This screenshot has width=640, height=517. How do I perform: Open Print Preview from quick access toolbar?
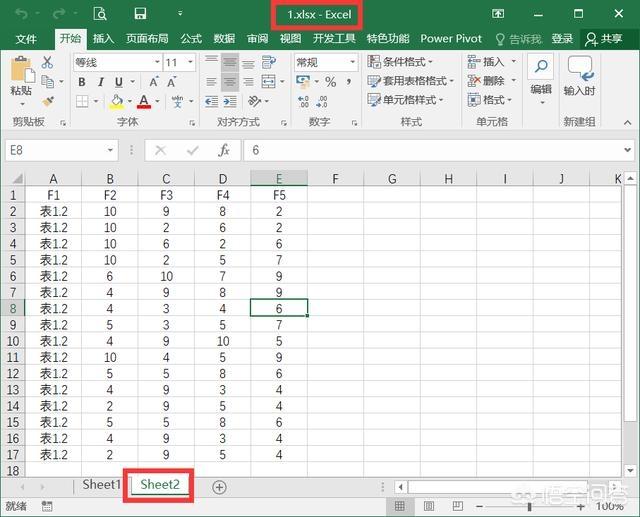[100, 14]
